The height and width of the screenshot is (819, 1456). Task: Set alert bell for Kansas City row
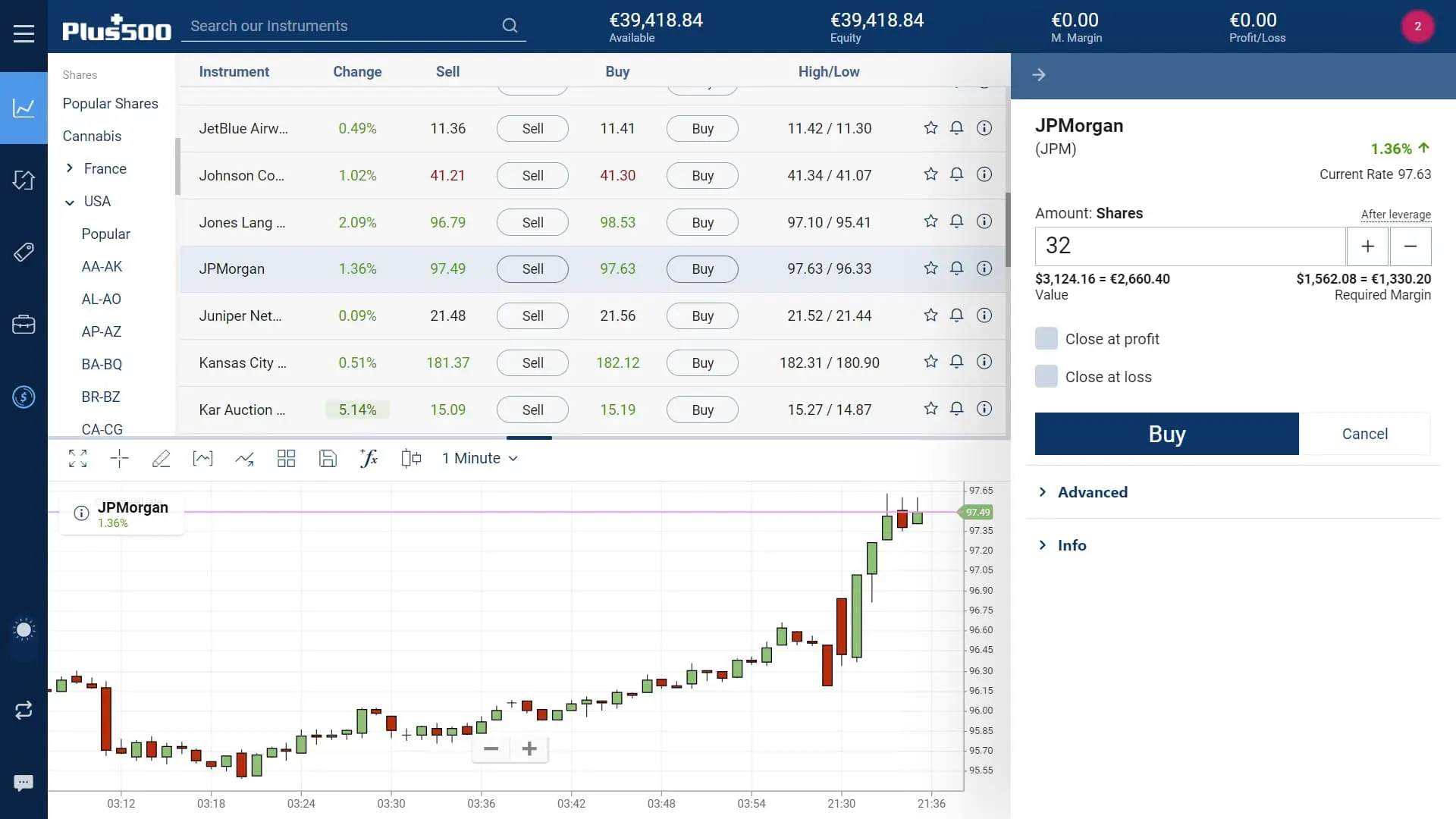(x=956, y=362)
